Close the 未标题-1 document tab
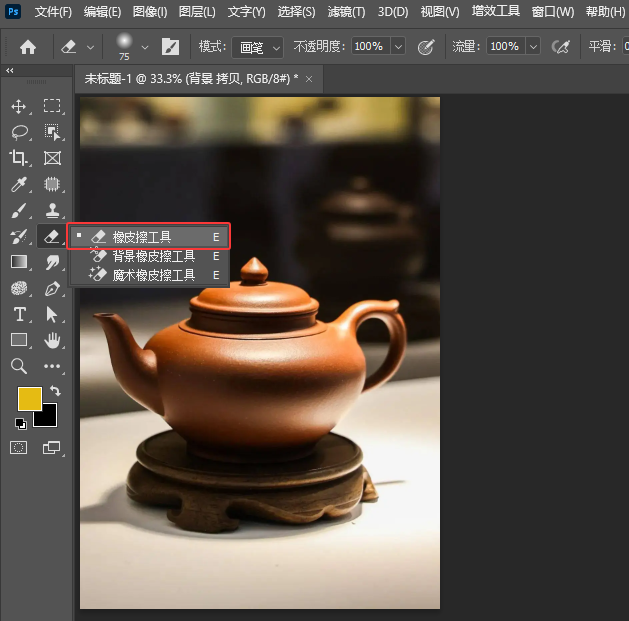This screenshot has height=621, width=629. 309,79
